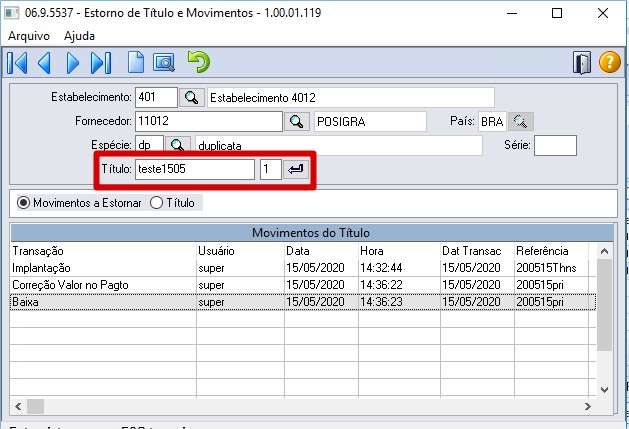The image size is (629, 429).
Task: Open the Arquivo menu
Action: tap(29, 36)
